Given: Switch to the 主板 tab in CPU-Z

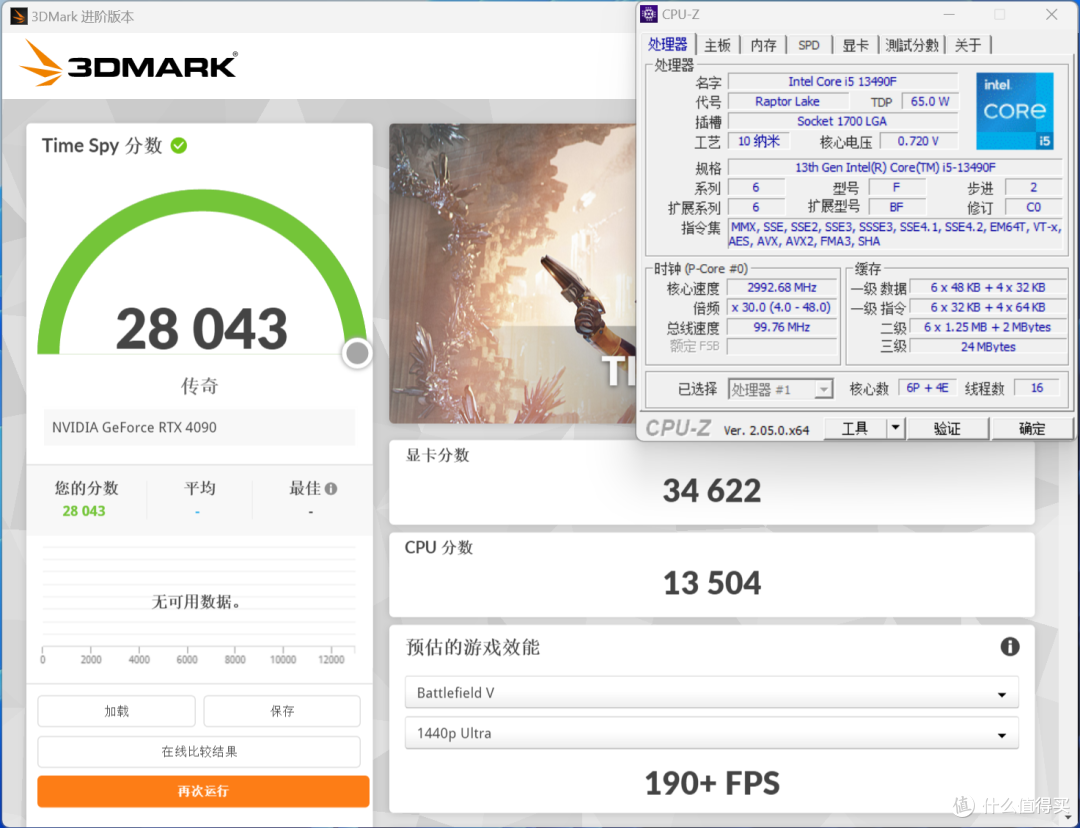Looking at the screenshot, I should (717, 45).
